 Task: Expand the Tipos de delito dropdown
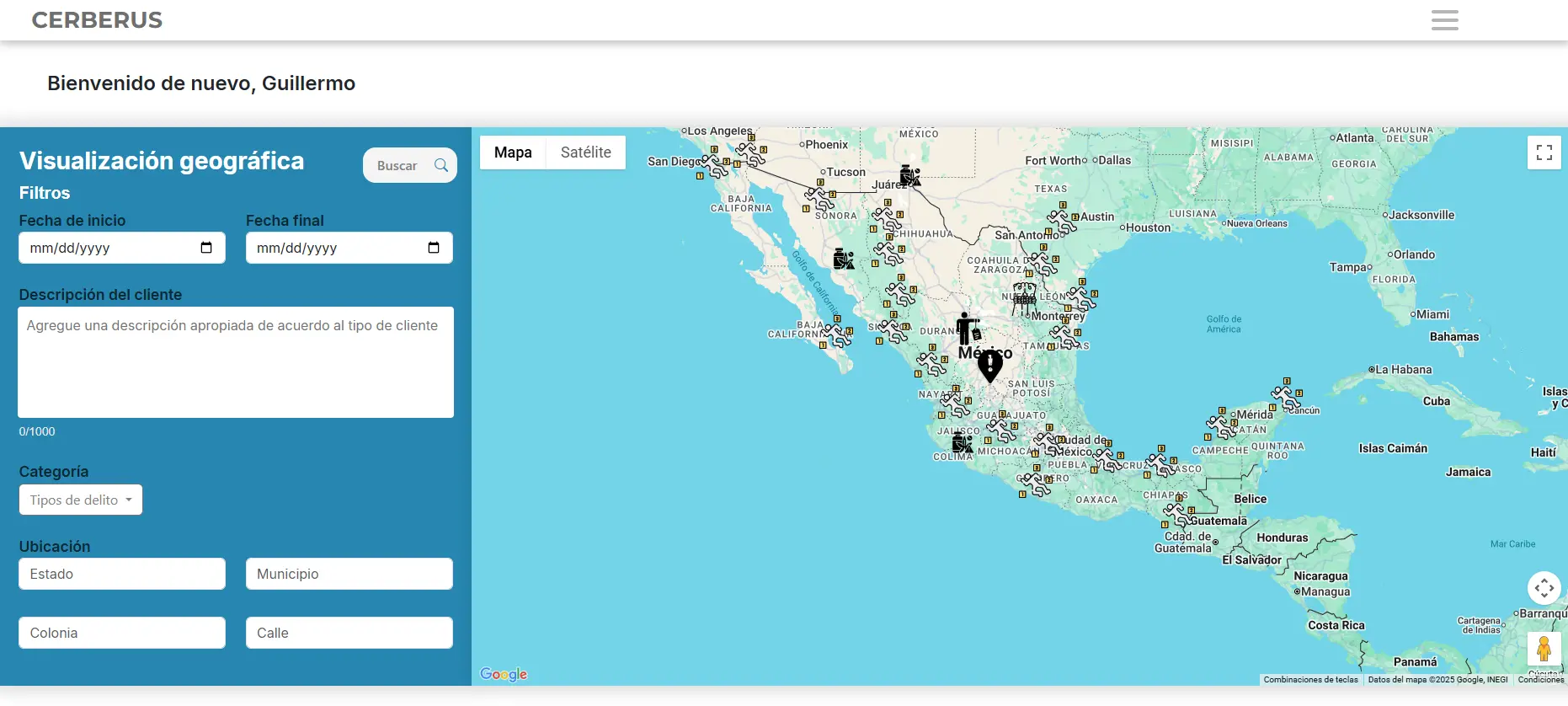[81, 500]
